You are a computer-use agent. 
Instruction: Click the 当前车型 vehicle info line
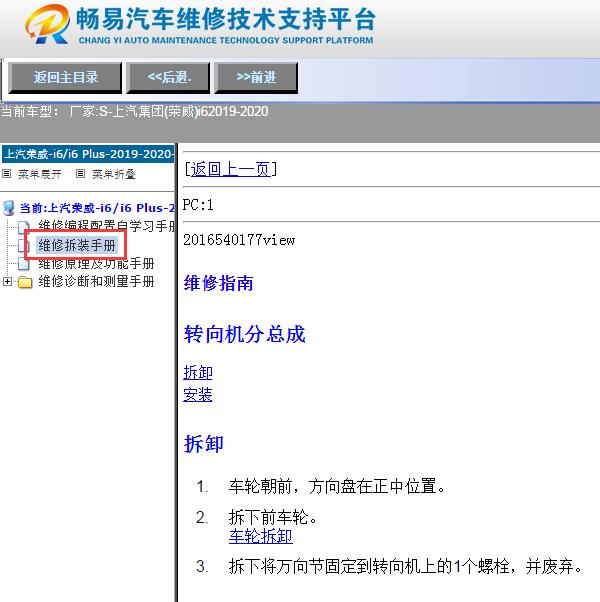pyautogui.click(x=135, y=112)
